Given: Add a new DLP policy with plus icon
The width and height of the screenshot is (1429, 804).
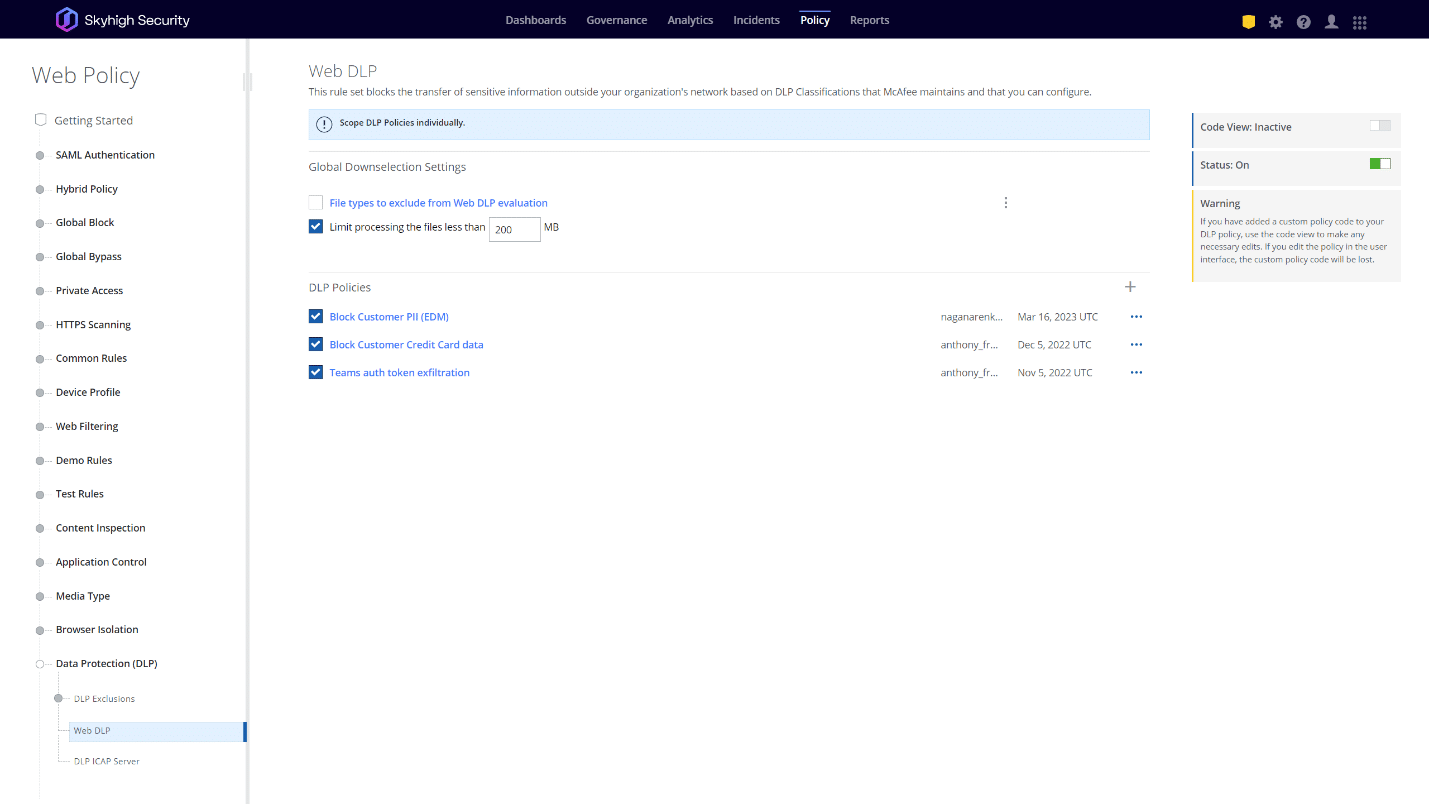Looking at the screenshot, I should [1130, 287].
